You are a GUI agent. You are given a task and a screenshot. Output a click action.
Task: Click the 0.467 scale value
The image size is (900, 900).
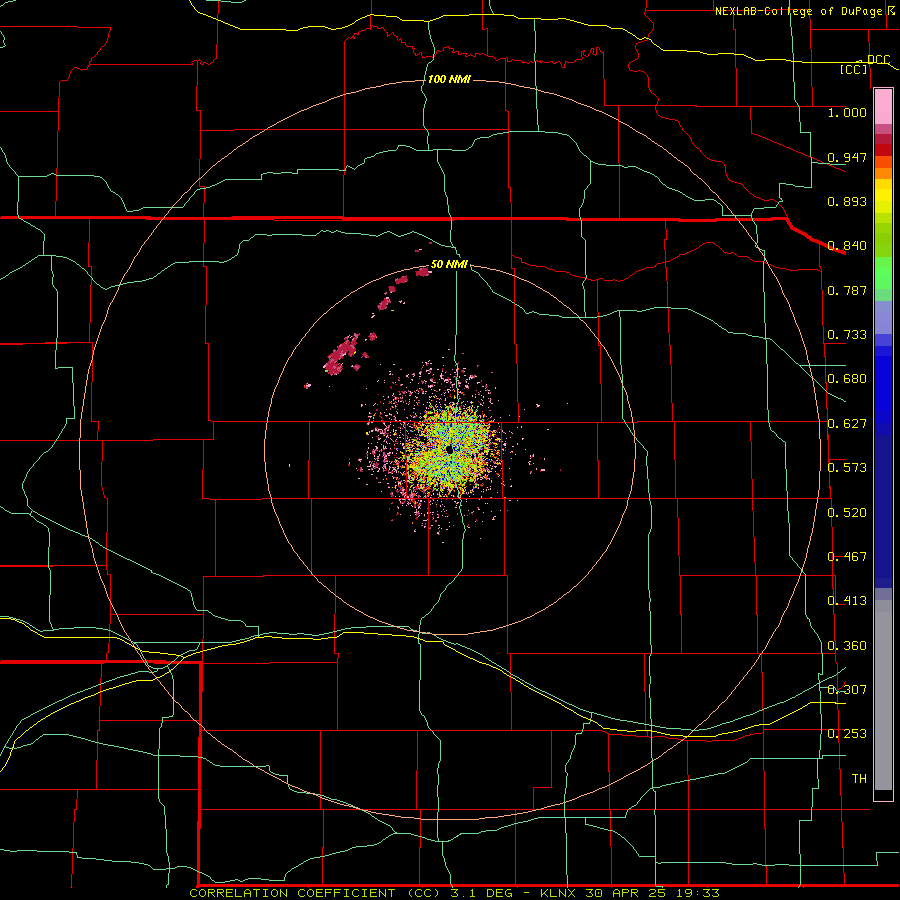pos(847,557)
